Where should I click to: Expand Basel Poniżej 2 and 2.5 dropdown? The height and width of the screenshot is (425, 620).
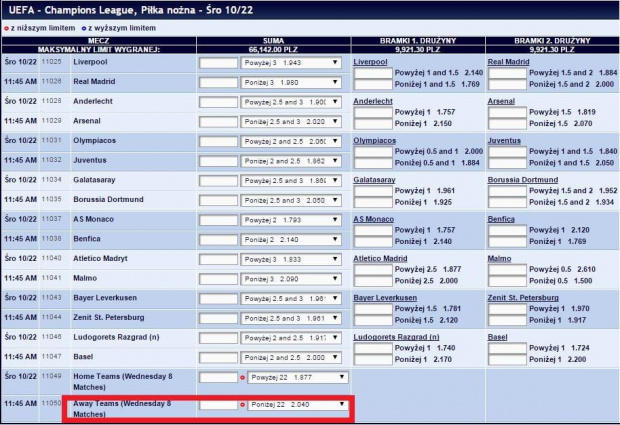point(291,358)
